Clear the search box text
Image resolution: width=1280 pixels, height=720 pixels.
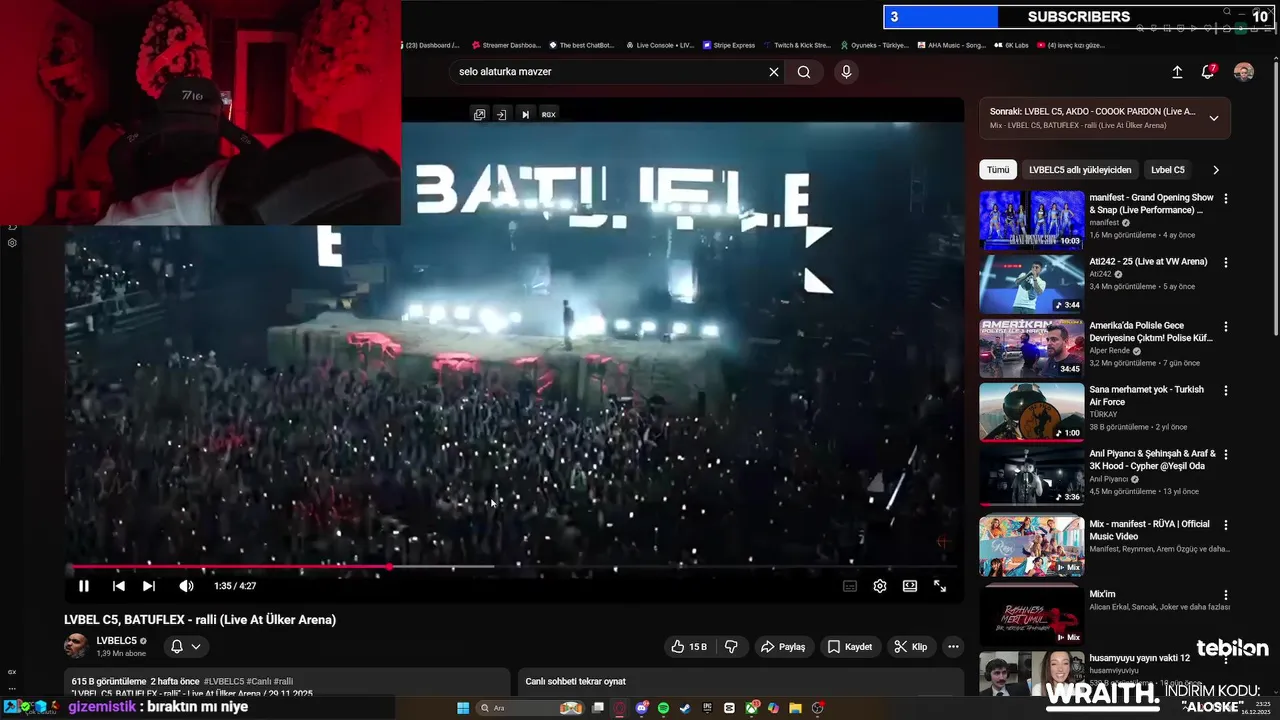(773, 72)
